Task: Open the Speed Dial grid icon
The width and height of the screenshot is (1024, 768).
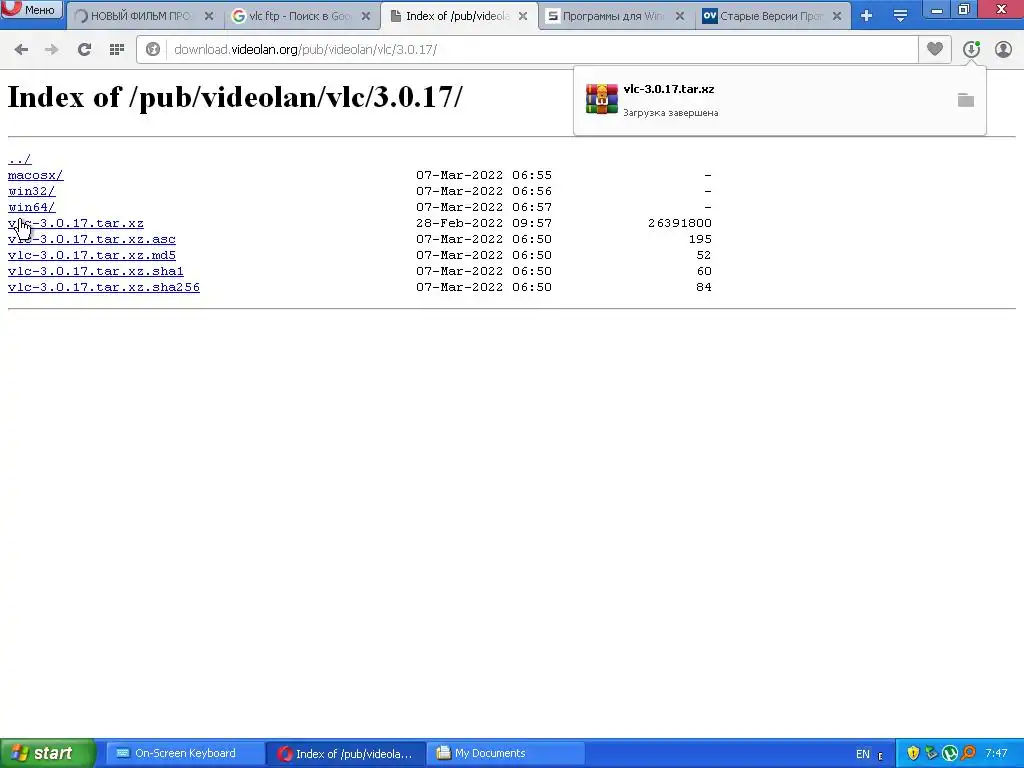Action: (x=117, y=50)
